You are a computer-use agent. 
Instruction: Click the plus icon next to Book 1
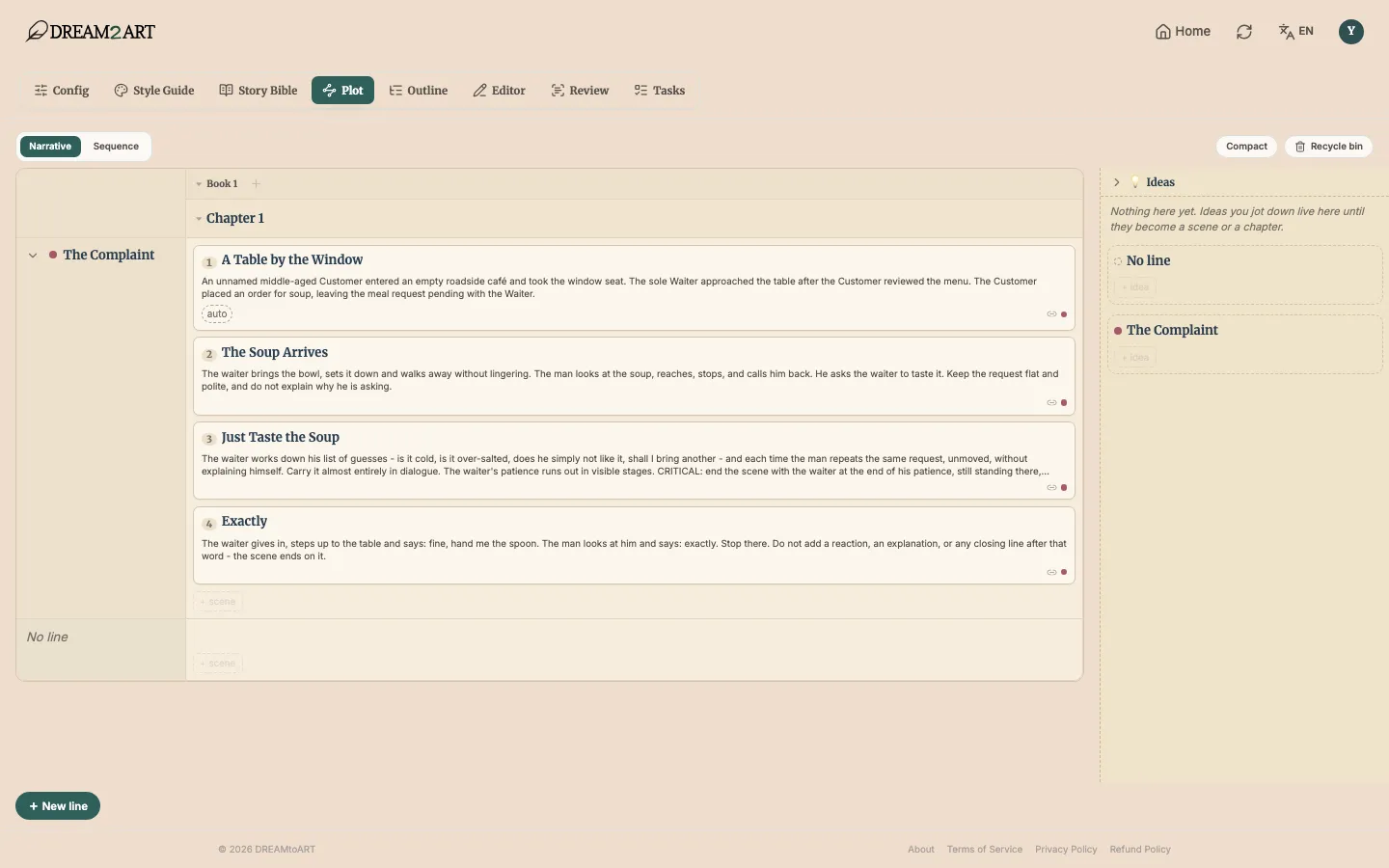(256, 184)
